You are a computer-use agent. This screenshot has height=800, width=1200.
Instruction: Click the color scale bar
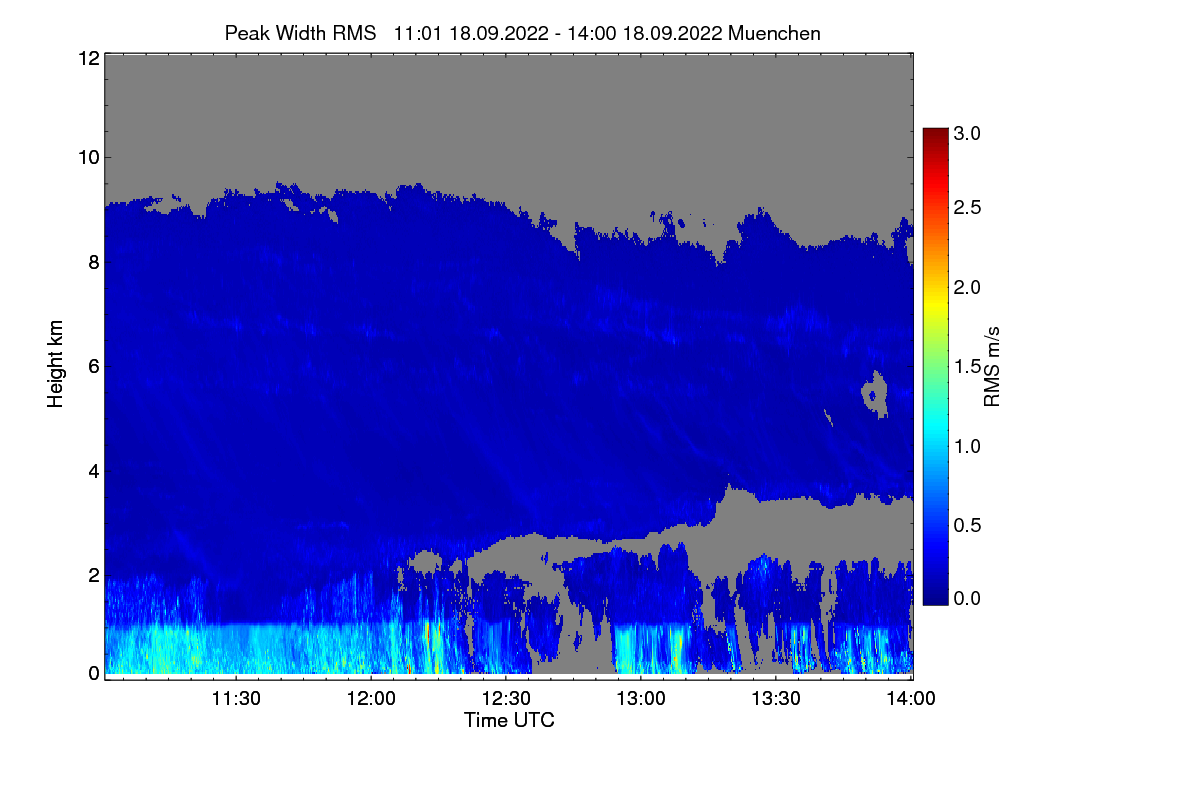pyautogui.click(x=934, y=366)
